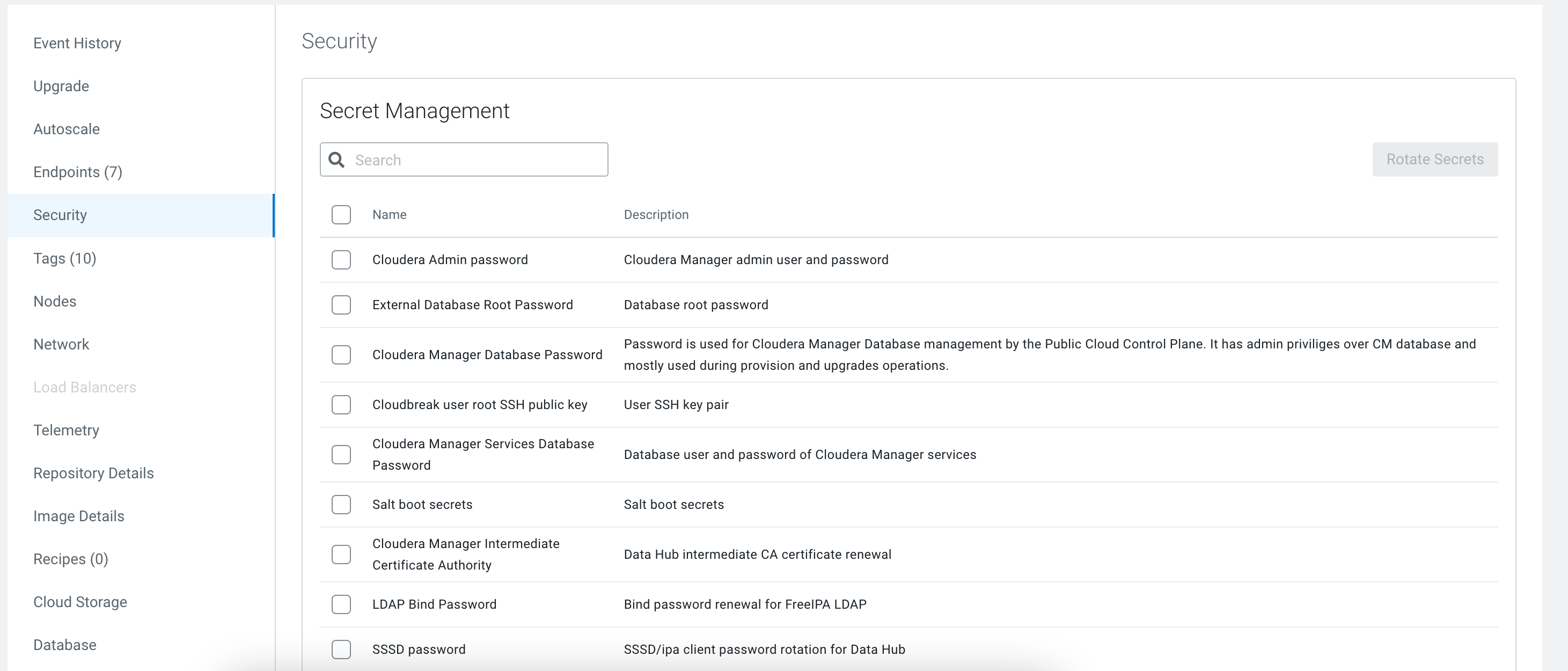
Task: Select the LDAP Bind Password checkbox
Action: (341, 604)
